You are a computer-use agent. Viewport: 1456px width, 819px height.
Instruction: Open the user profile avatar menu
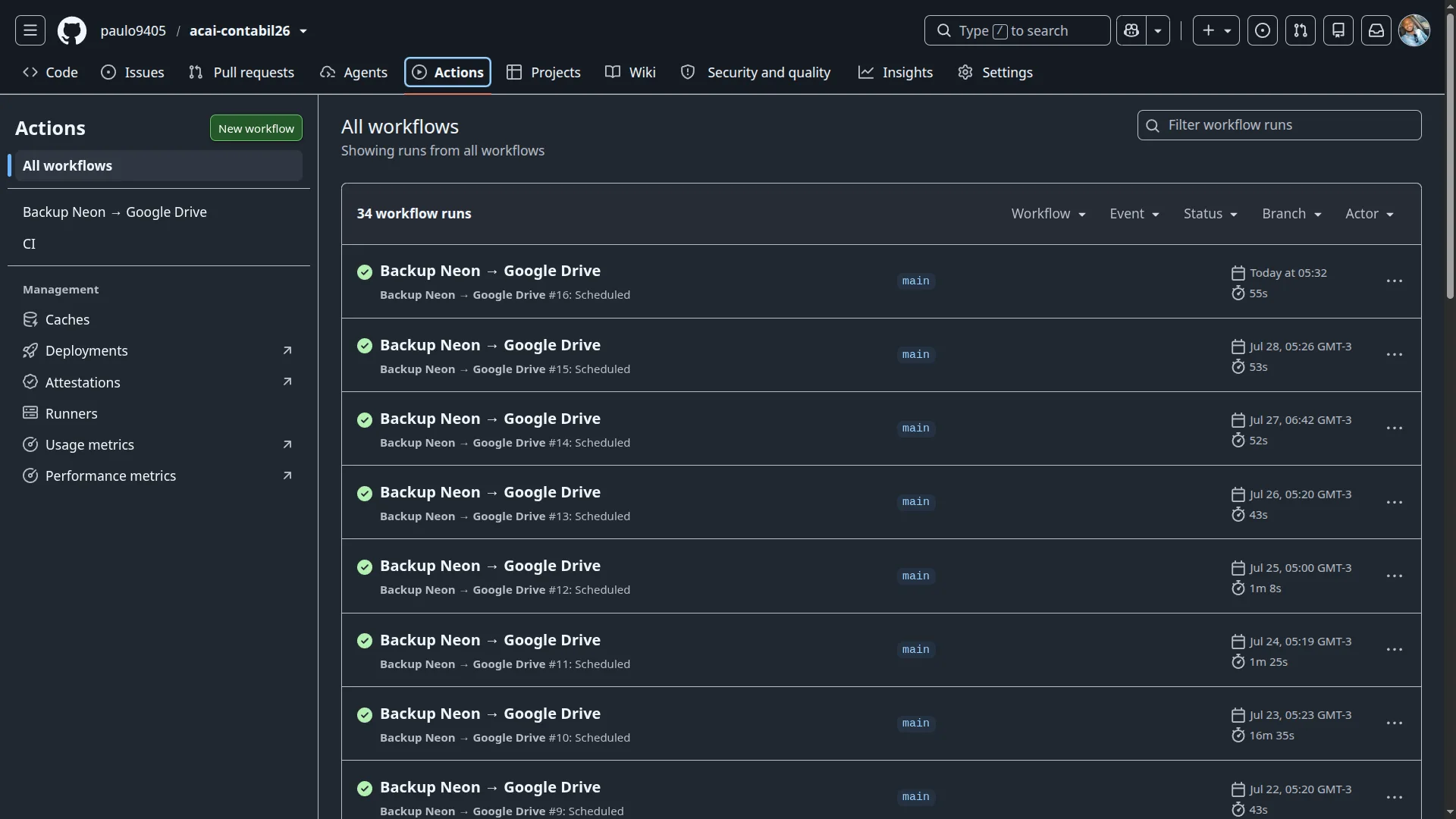(1414, 30)
